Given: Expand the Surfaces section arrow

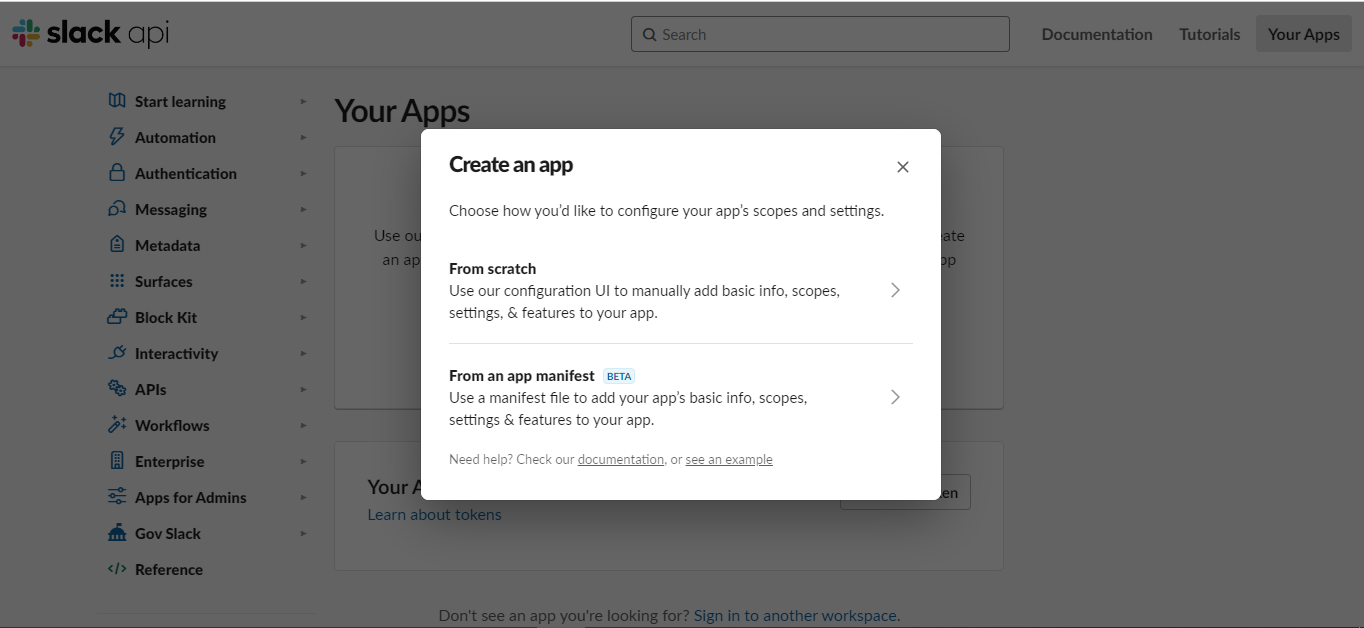Looking at the screenshot, I should [303, 281].
